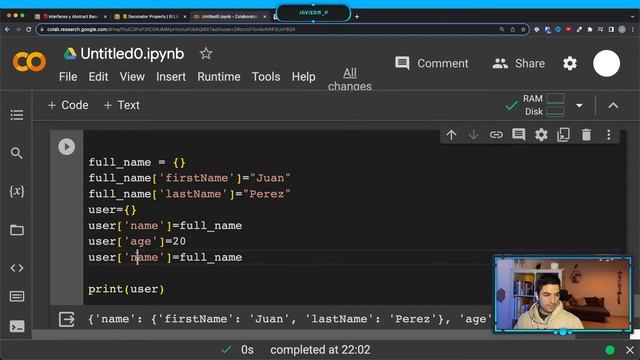Open the code snippets panel
The height and width of the screenshot is (360, 640).
click(x=17, y=268)
